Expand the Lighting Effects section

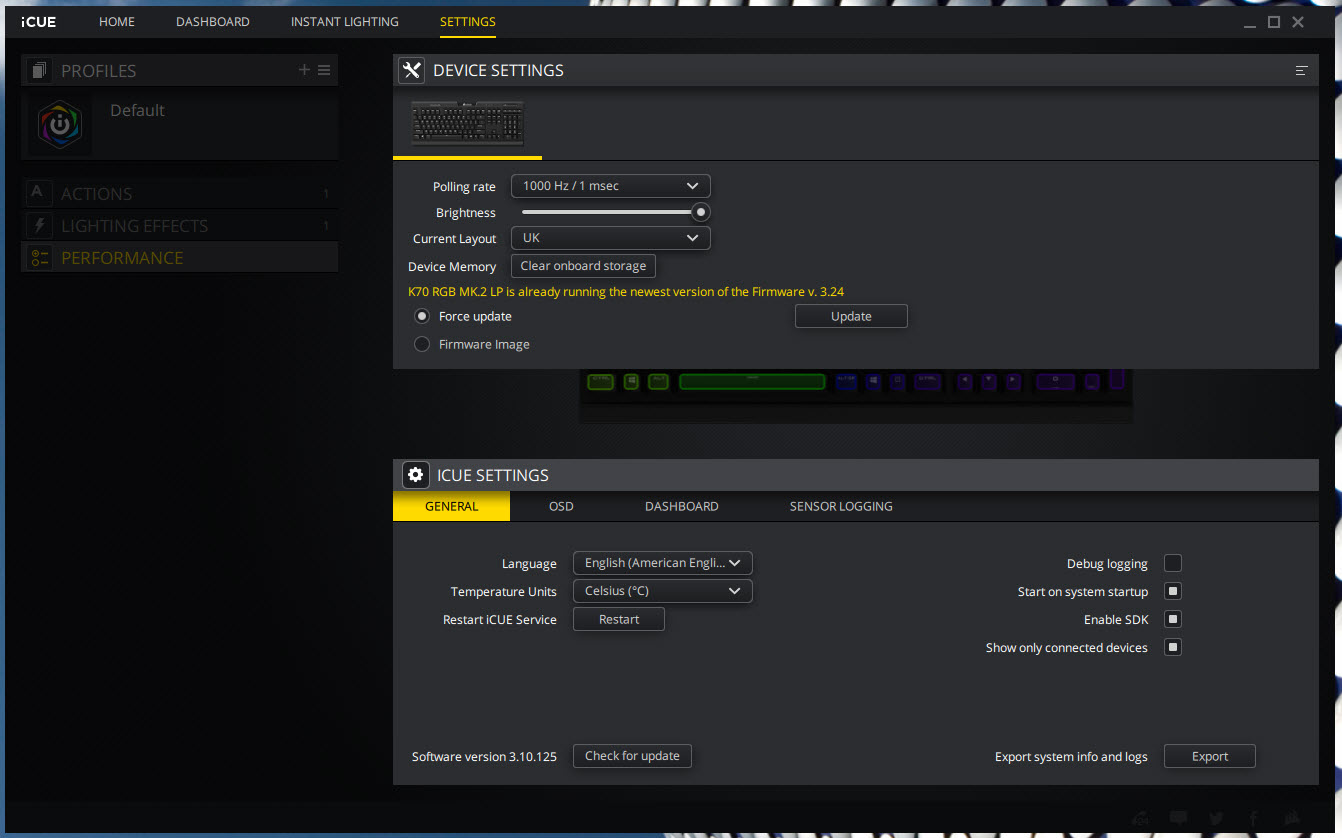click(x=179, y=225)
